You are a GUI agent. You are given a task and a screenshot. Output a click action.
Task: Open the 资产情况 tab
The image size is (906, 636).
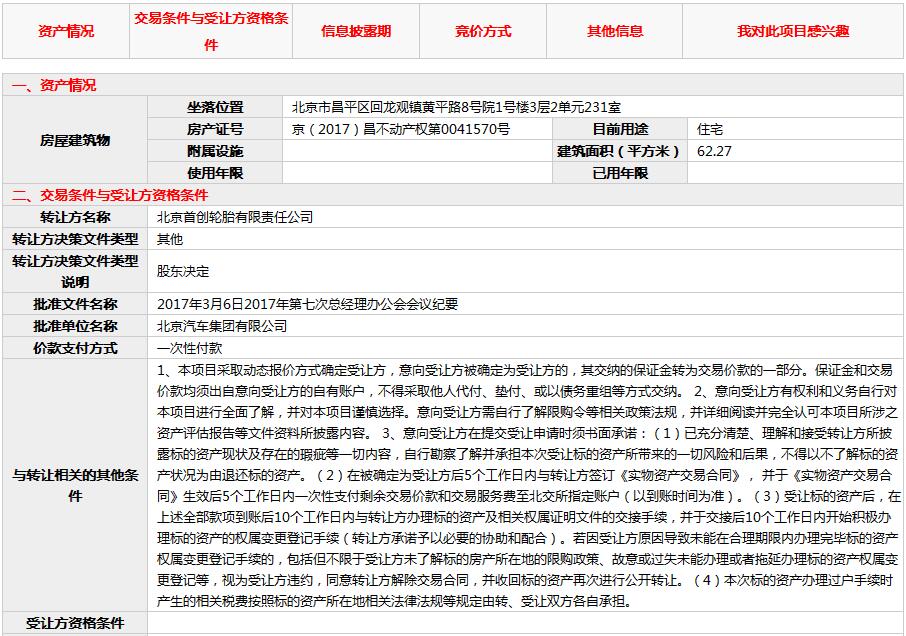(66, 31)
